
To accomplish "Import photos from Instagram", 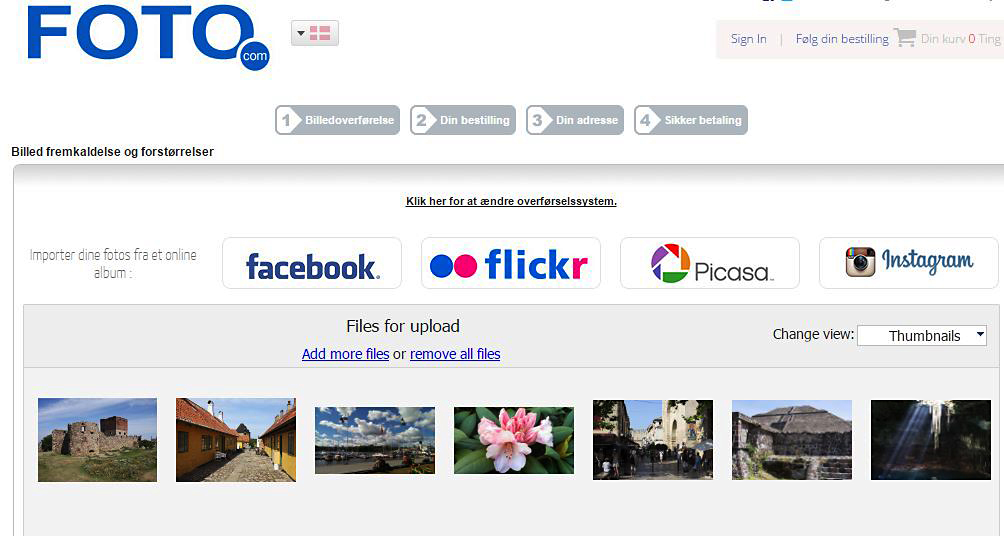I will point(908,264).
